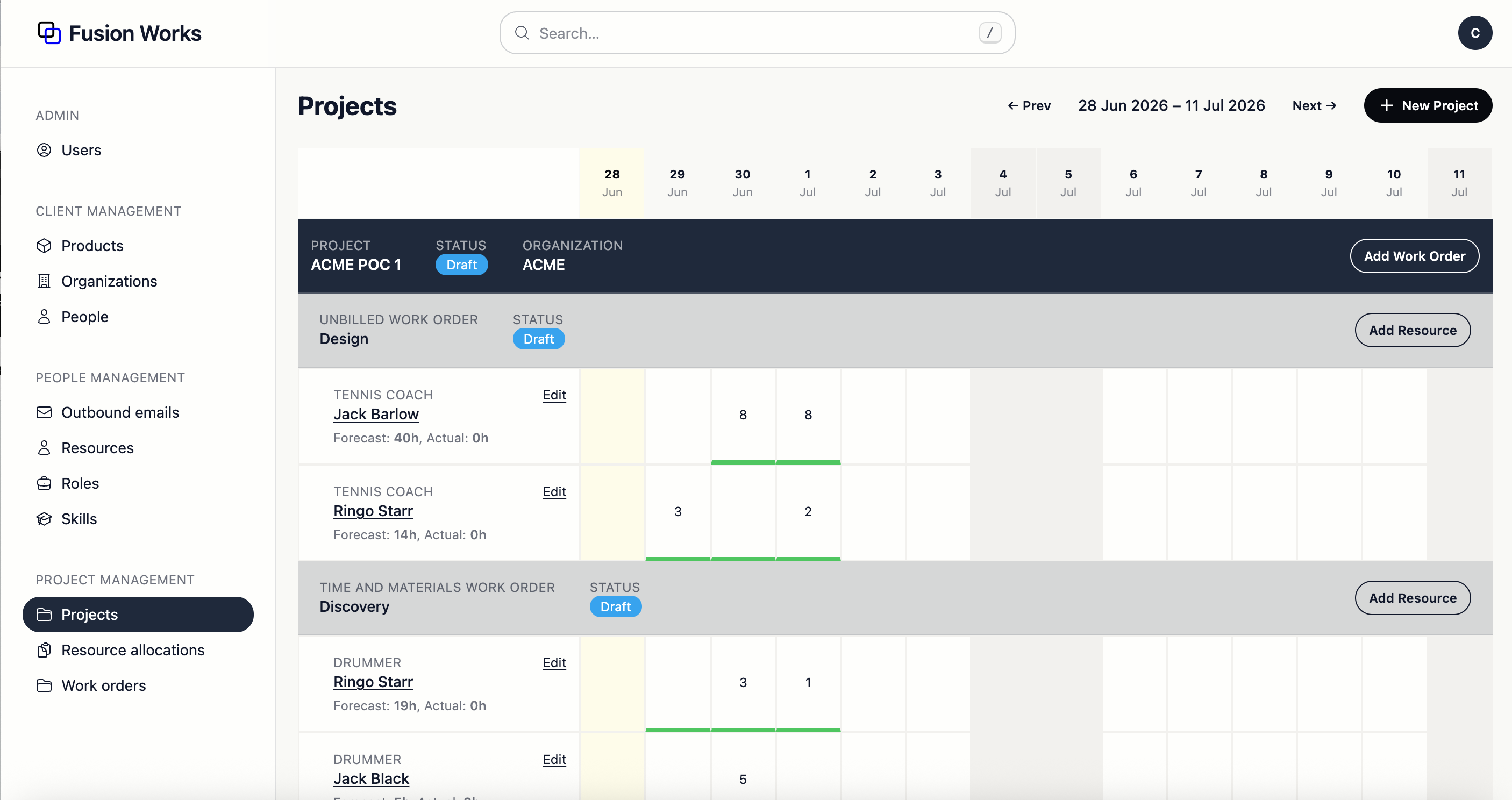Click Ringo Starr's 29 Jun cell showing 3
Viewport: 1512px width, 800px height.
tap(677, 512)
